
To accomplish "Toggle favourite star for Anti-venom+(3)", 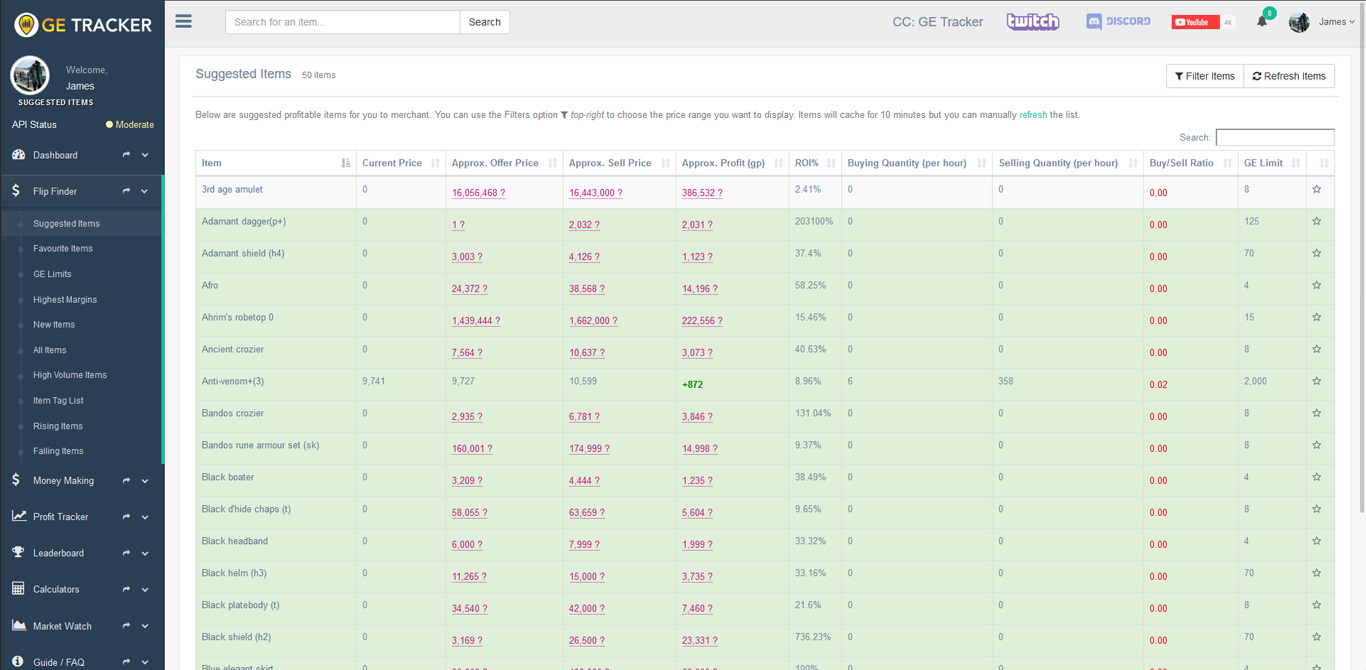I will coord(1316,382).
